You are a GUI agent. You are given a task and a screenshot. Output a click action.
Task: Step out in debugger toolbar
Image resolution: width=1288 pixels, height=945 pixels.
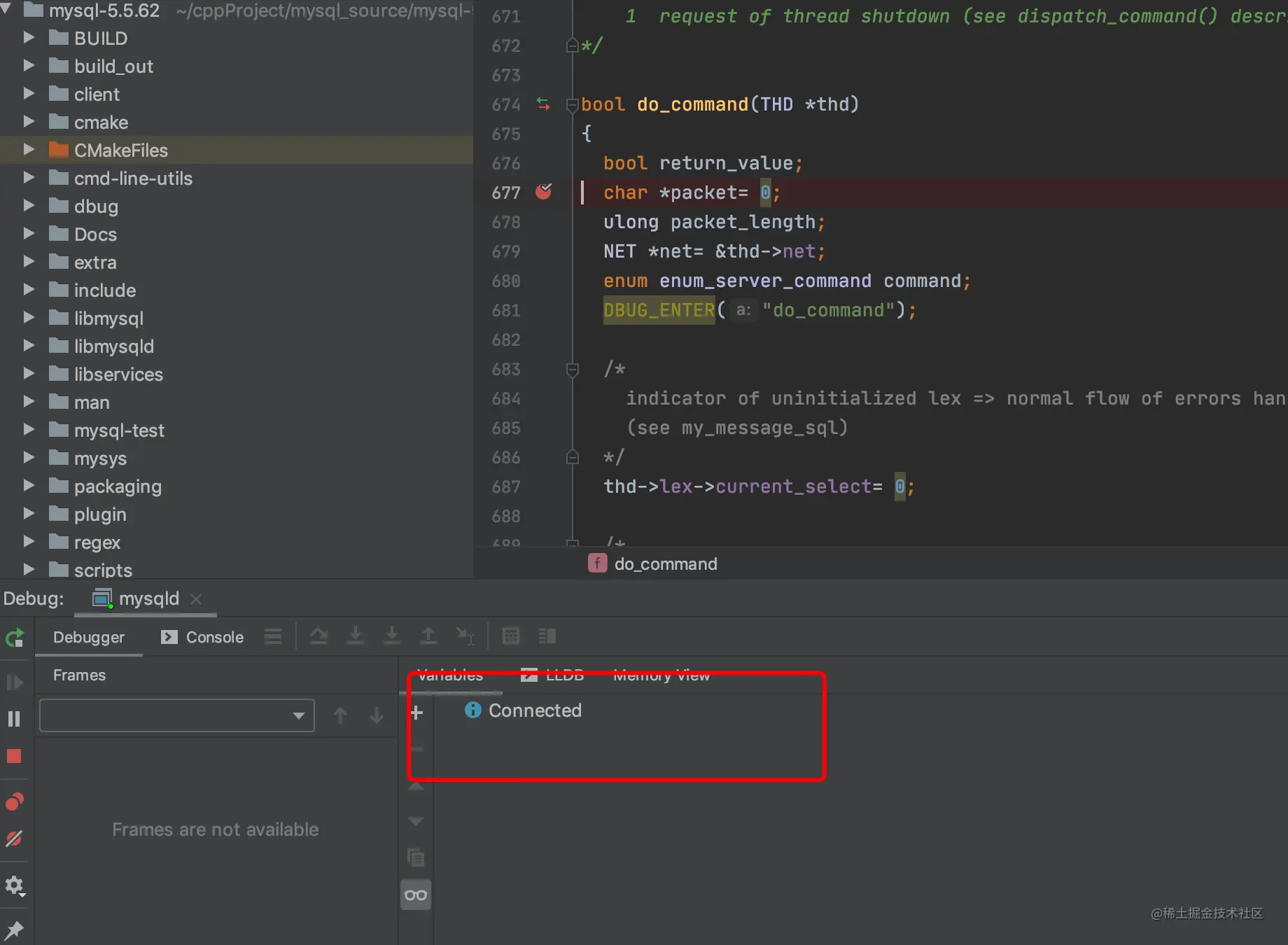click(x=428, y=636)
